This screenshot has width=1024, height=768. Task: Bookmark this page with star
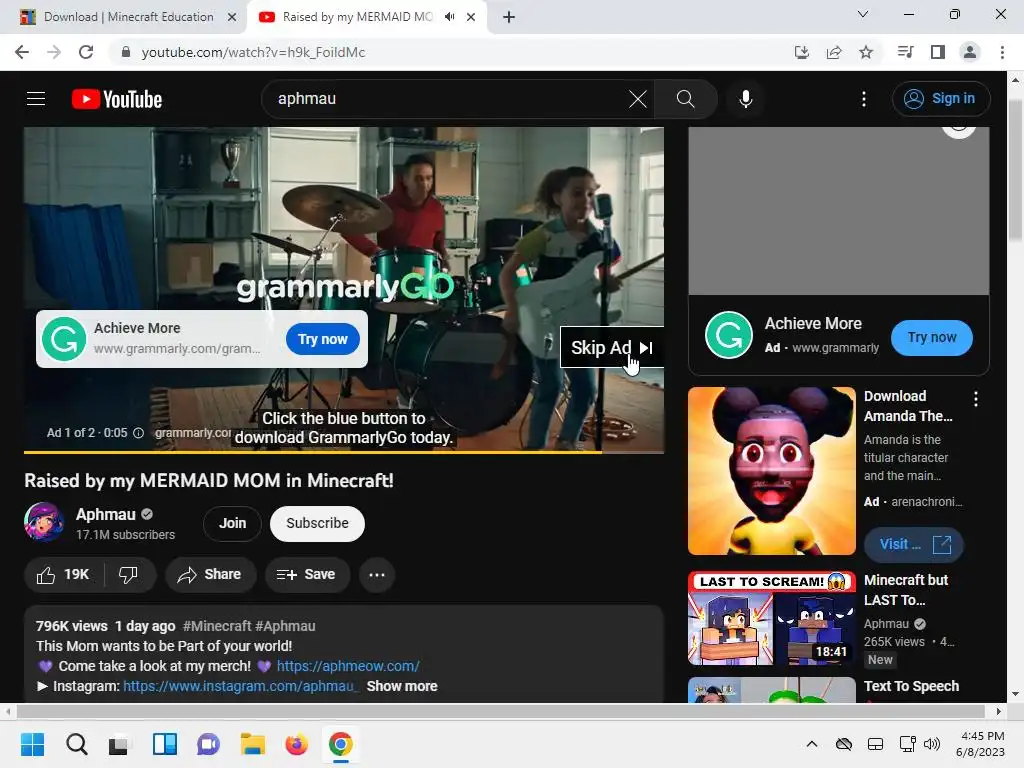866,52
